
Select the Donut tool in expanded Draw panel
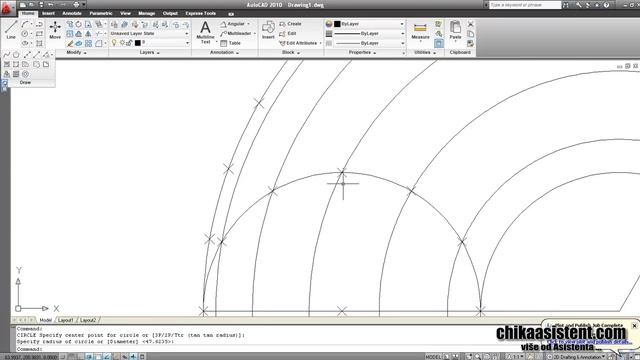25,74
